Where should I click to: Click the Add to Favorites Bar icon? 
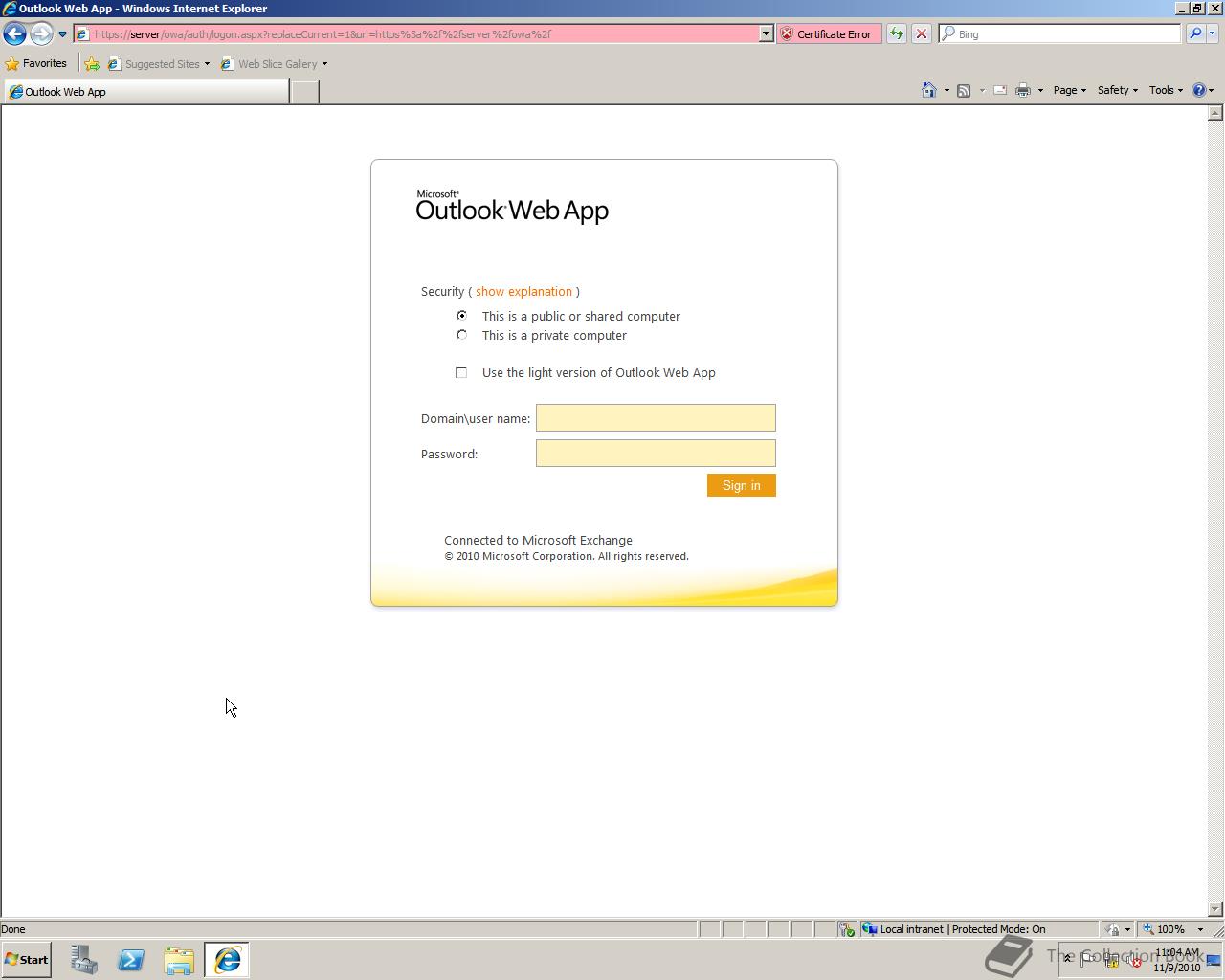tap(92, 64)
